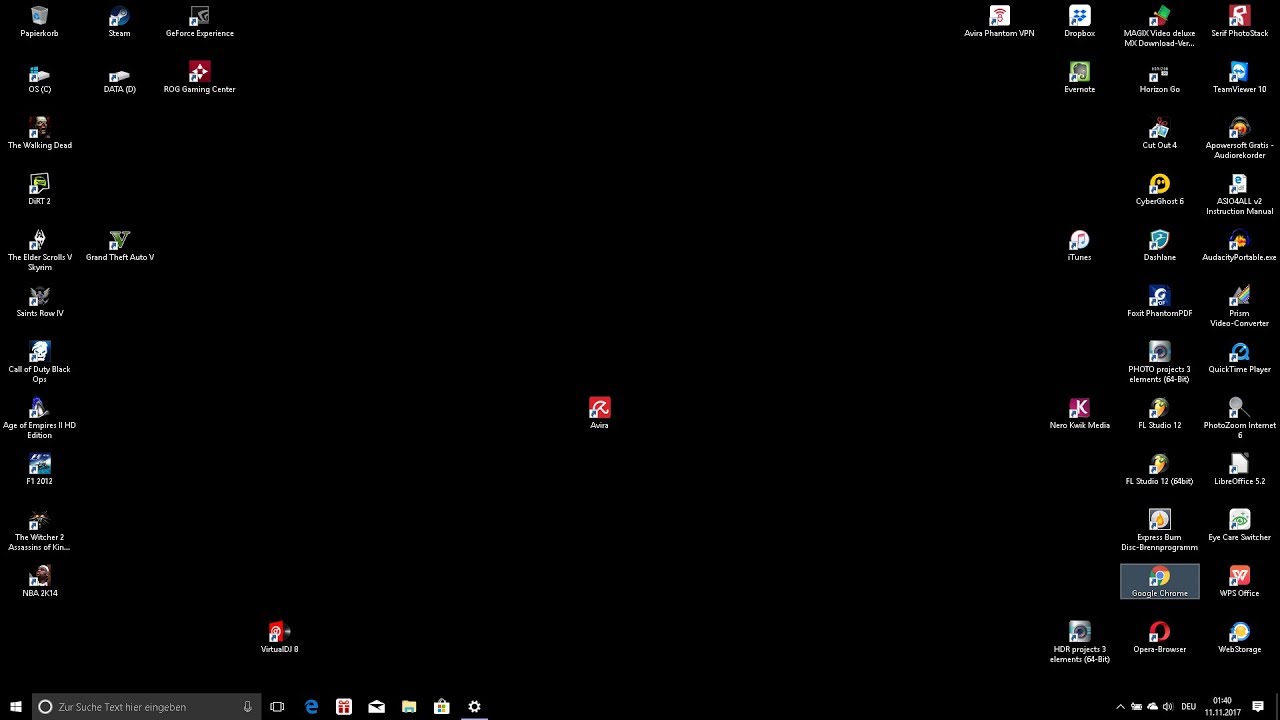Select Saints Row IV shortcut
Image resolution: width=1280 pixels, height=720 pixels.
[39, 302]
